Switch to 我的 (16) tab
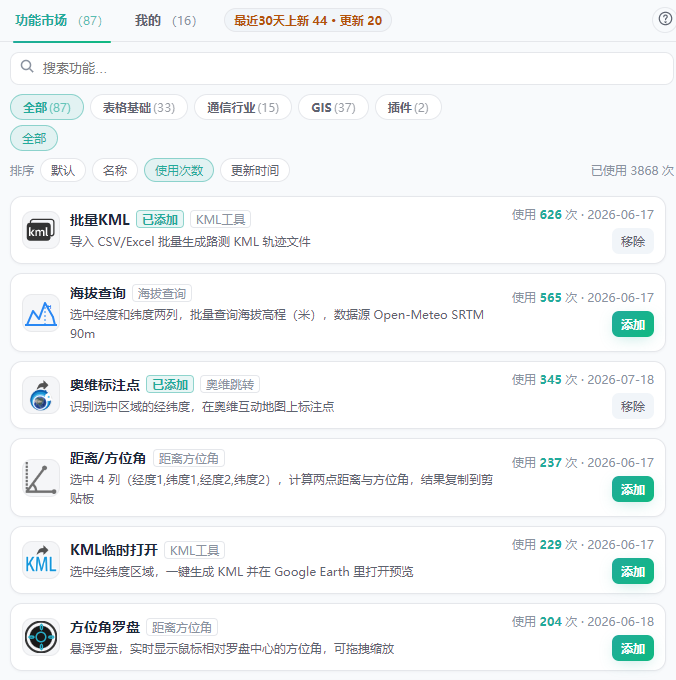676x680 pixels. 165,21
